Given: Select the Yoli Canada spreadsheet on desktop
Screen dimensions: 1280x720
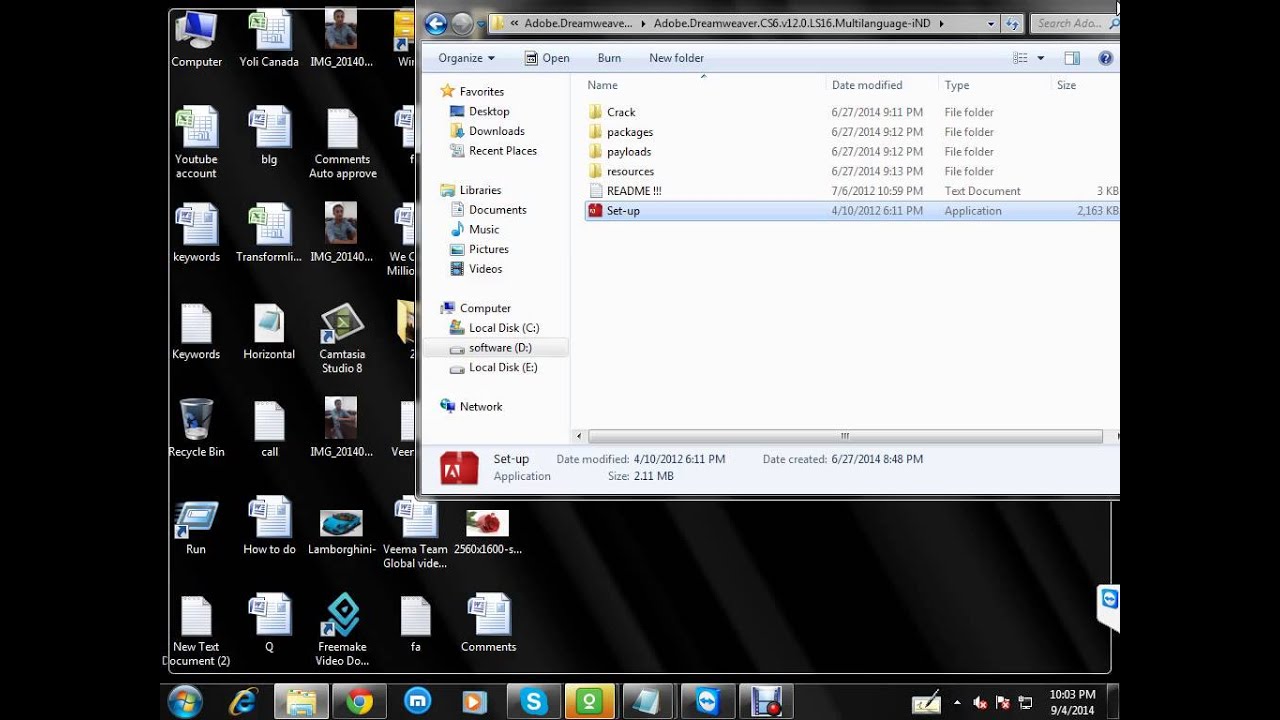Looking at the screenshot, I should (269, 40).
